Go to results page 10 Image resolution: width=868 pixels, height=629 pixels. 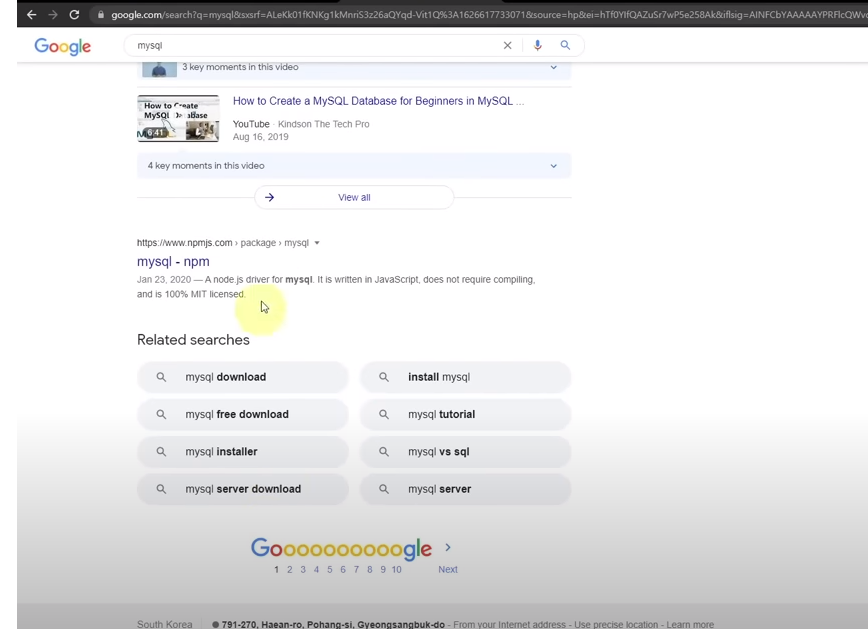396,569
